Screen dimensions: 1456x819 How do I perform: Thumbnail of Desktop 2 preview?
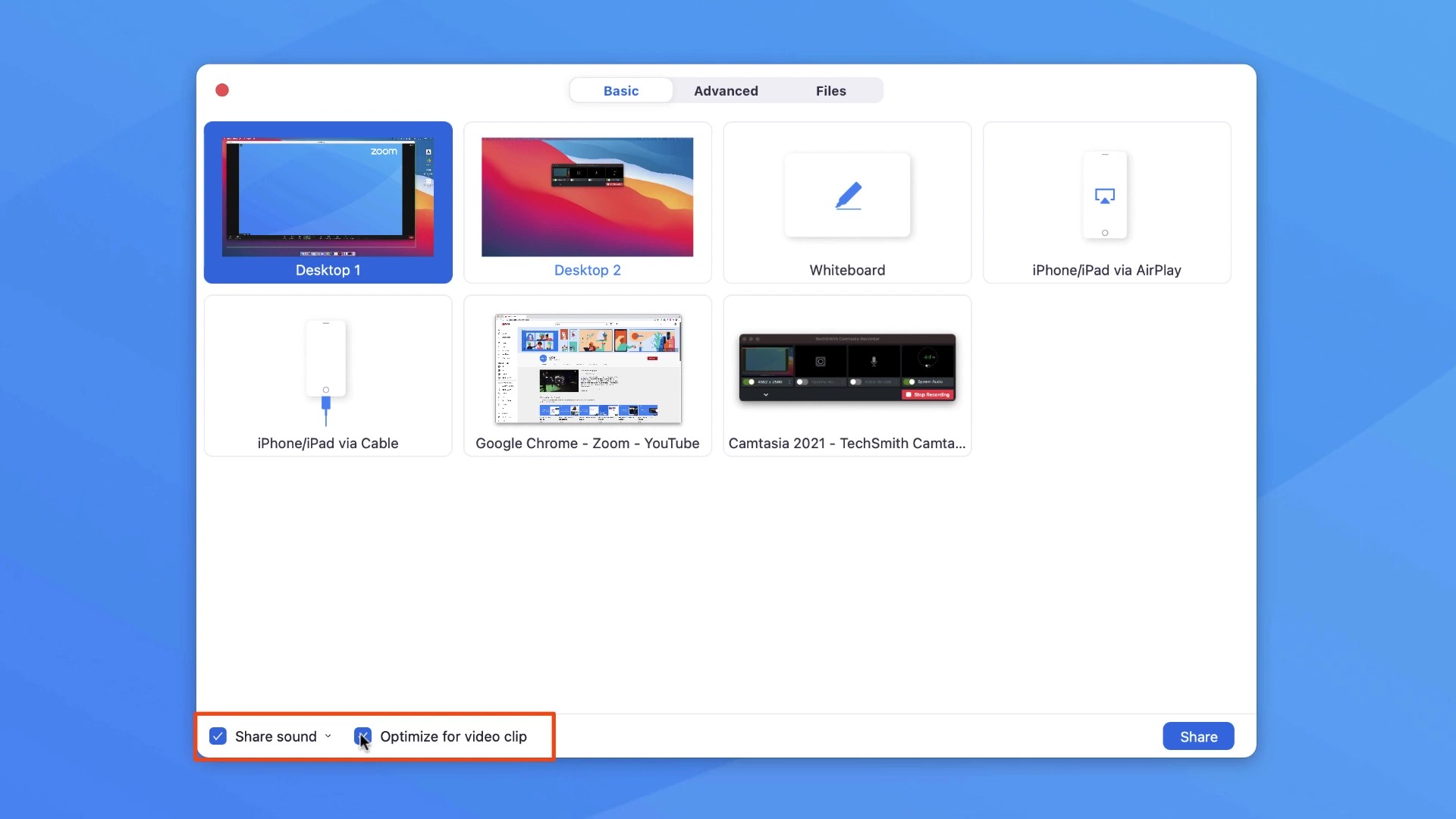point(587,197)
